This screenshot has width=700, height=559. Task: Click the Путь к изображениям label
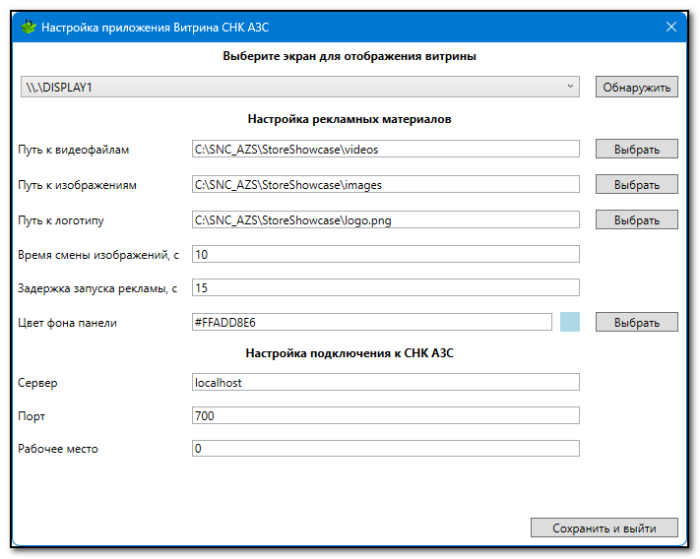(77, 185)
